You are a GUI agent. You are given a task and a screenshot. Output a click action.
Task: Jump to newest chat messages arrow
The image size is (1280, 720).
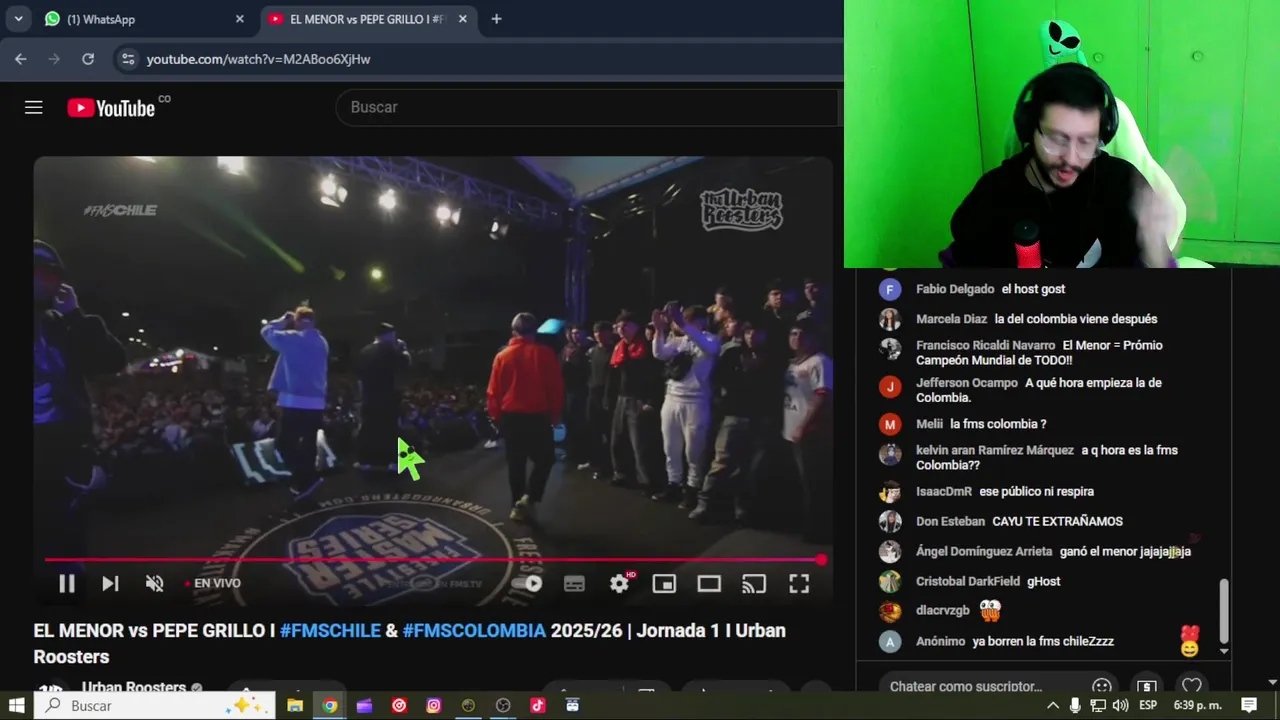[x=1224, y=651]
